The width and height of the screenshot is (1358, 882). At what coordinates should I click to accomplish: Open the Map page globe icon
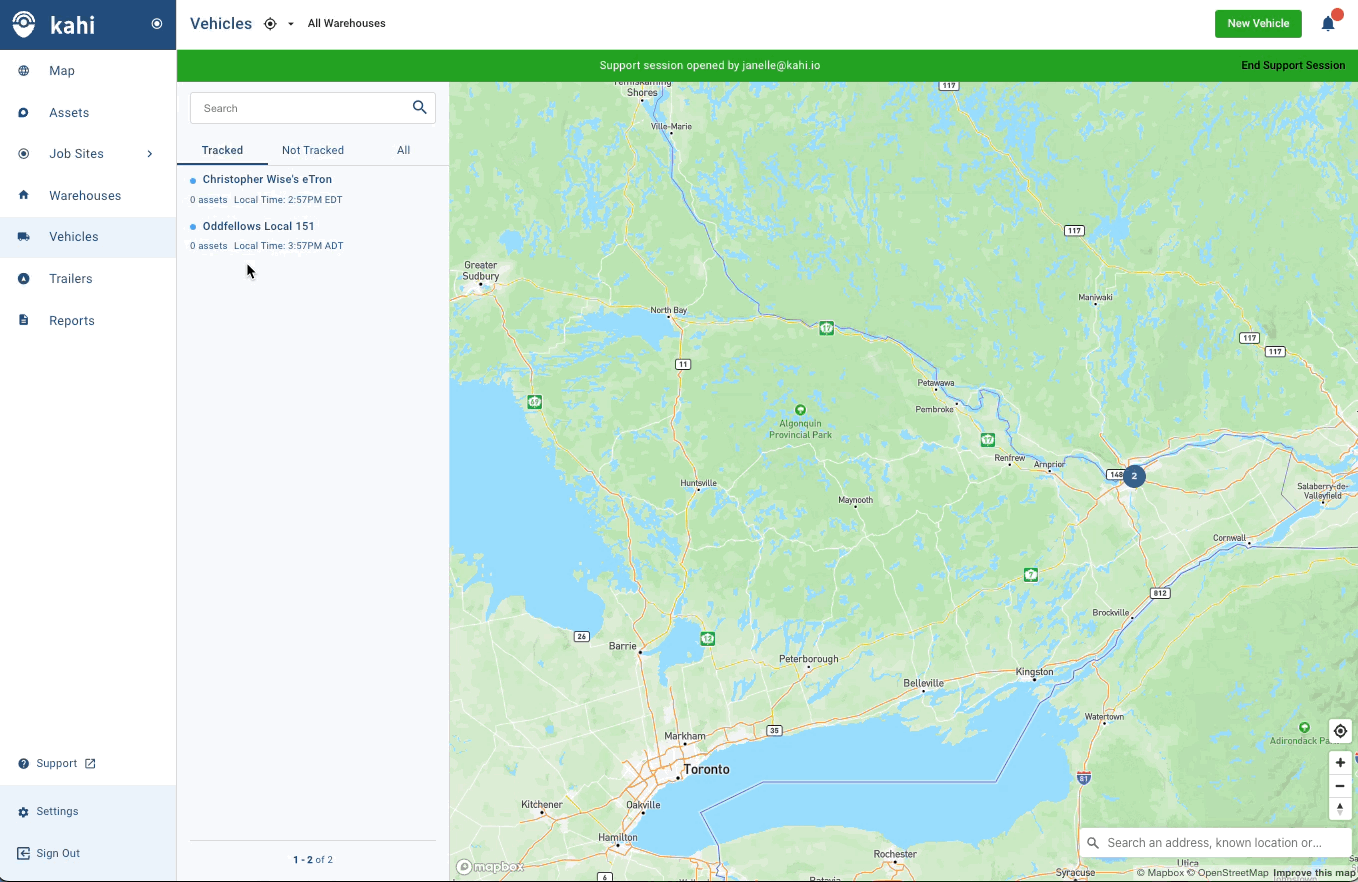pyautogui.click(x=24, y=71)
